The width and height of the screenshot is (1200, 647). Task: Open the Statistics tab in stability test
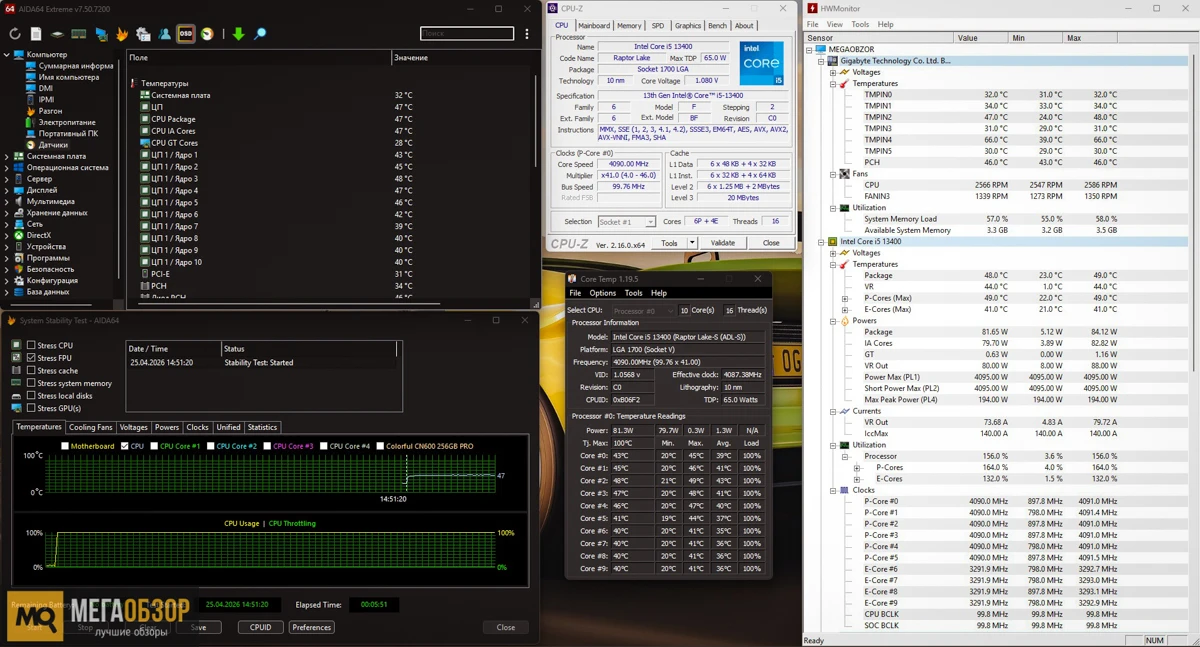pyautogui.click(x=262, y=427)
